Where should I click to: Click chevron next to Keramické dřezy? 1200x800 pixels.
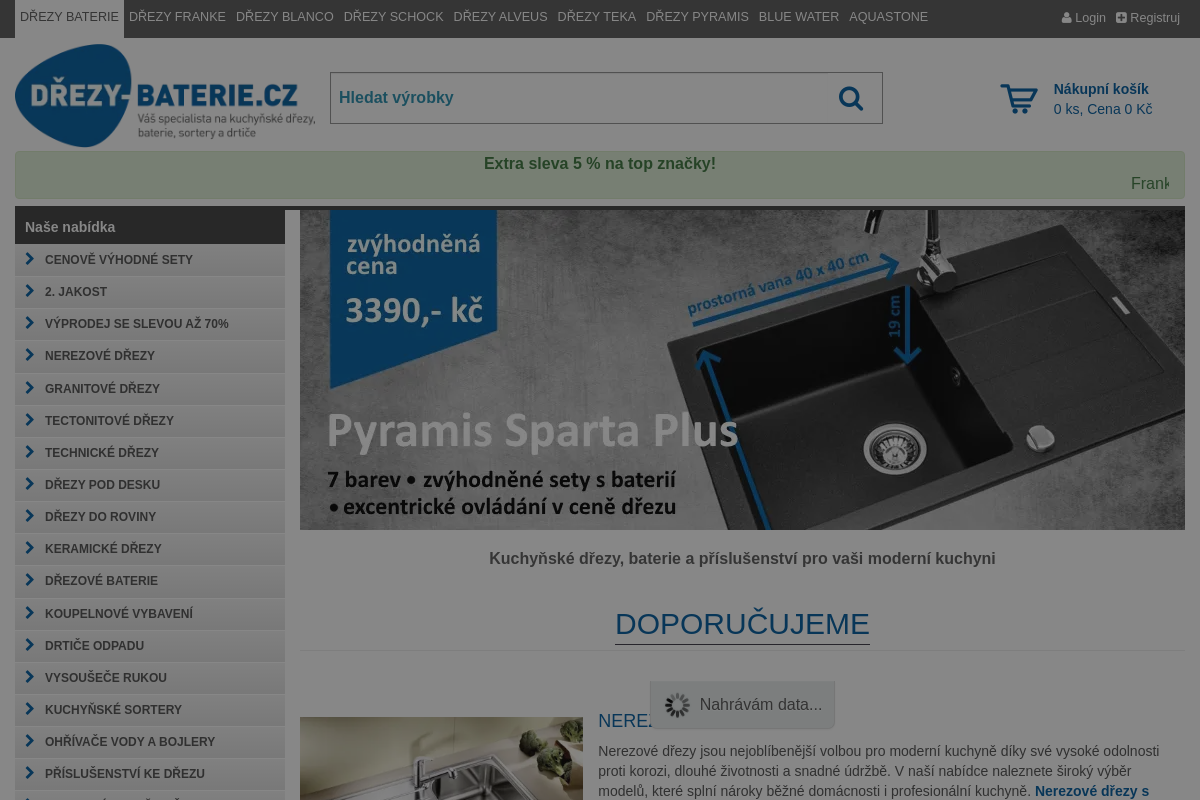[30, 548]
